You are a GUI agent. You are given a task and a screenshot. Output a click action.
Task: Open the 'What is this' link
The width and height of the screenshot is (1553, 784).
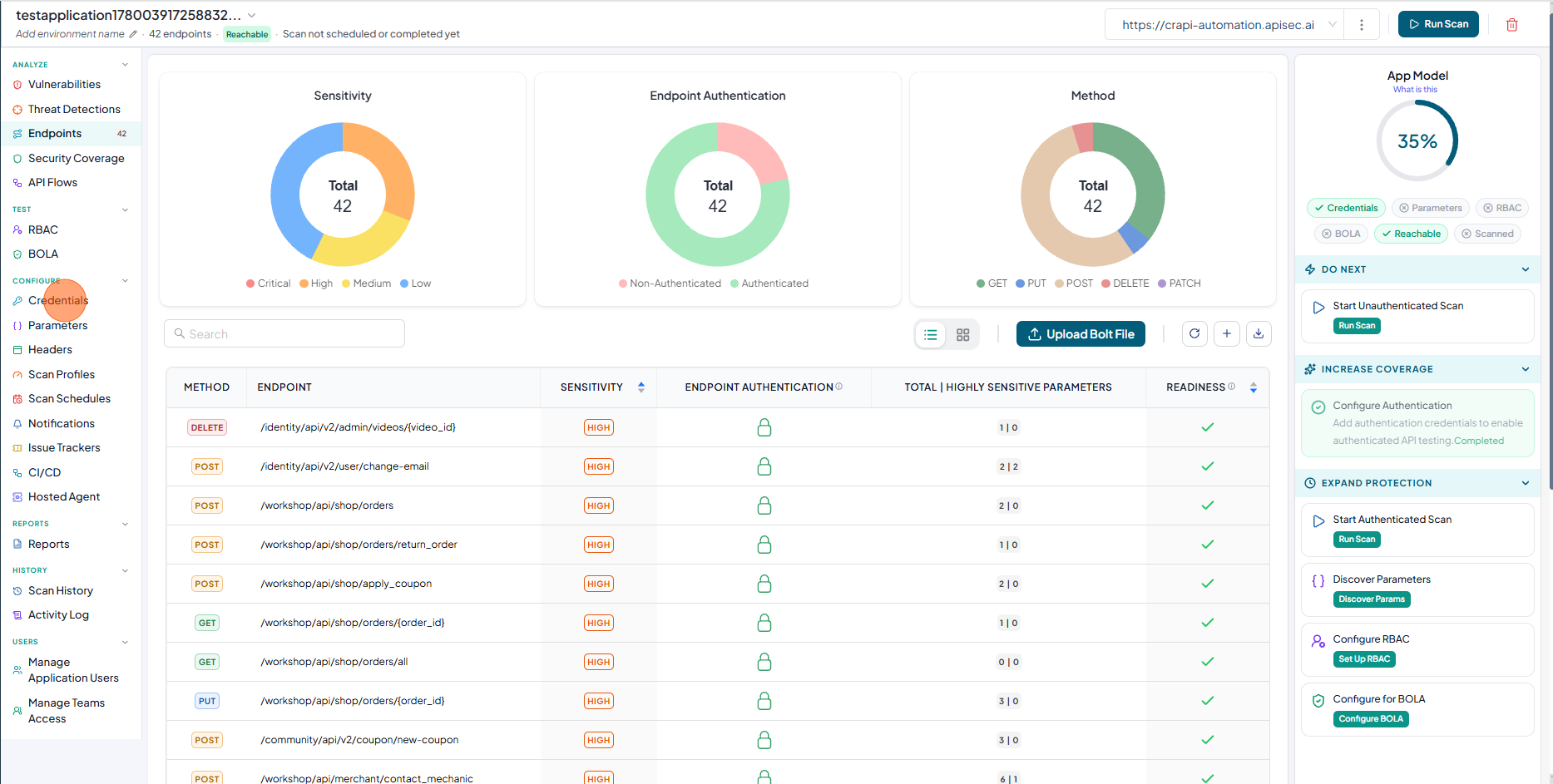(x=1415, y=90)
